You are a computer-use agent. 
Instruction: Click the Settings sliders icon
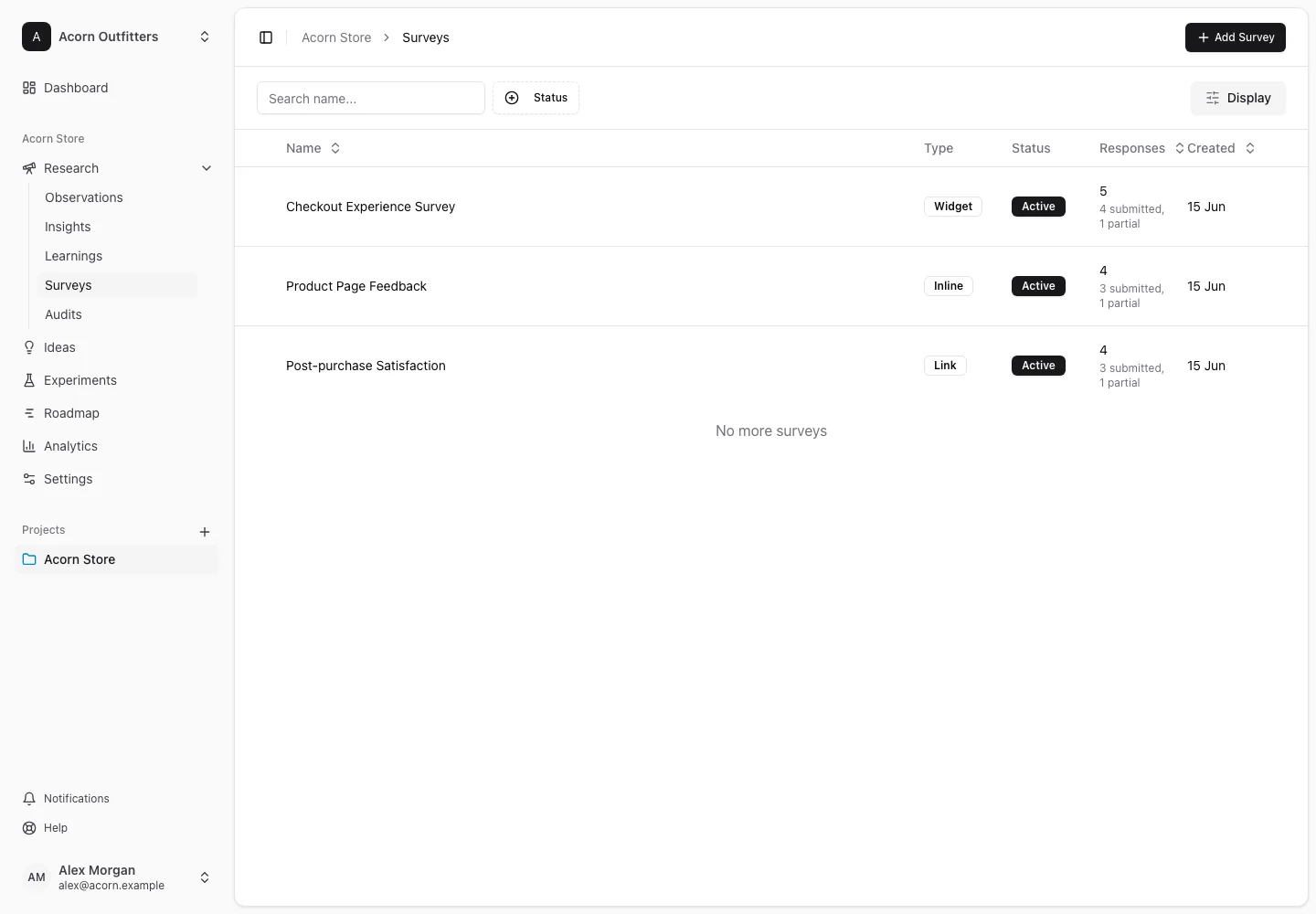coord(29,479)
